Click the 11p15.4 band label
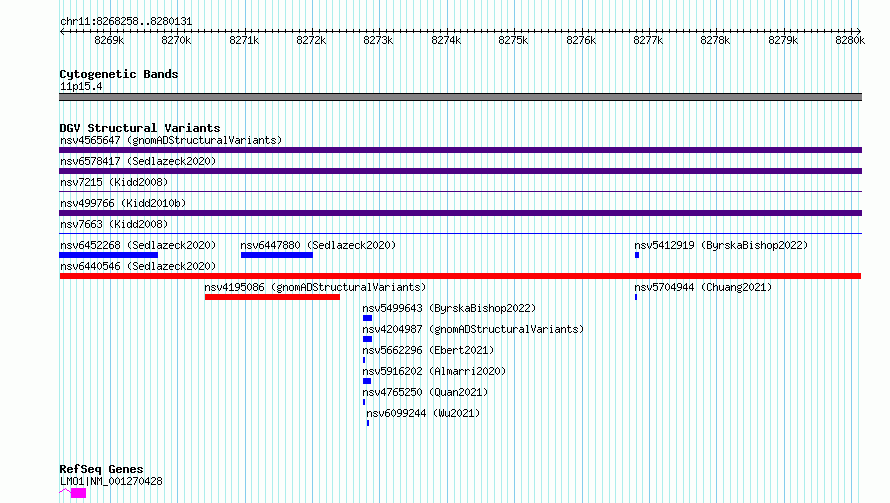The image size is (890, 503). click(x=81, y=86)
